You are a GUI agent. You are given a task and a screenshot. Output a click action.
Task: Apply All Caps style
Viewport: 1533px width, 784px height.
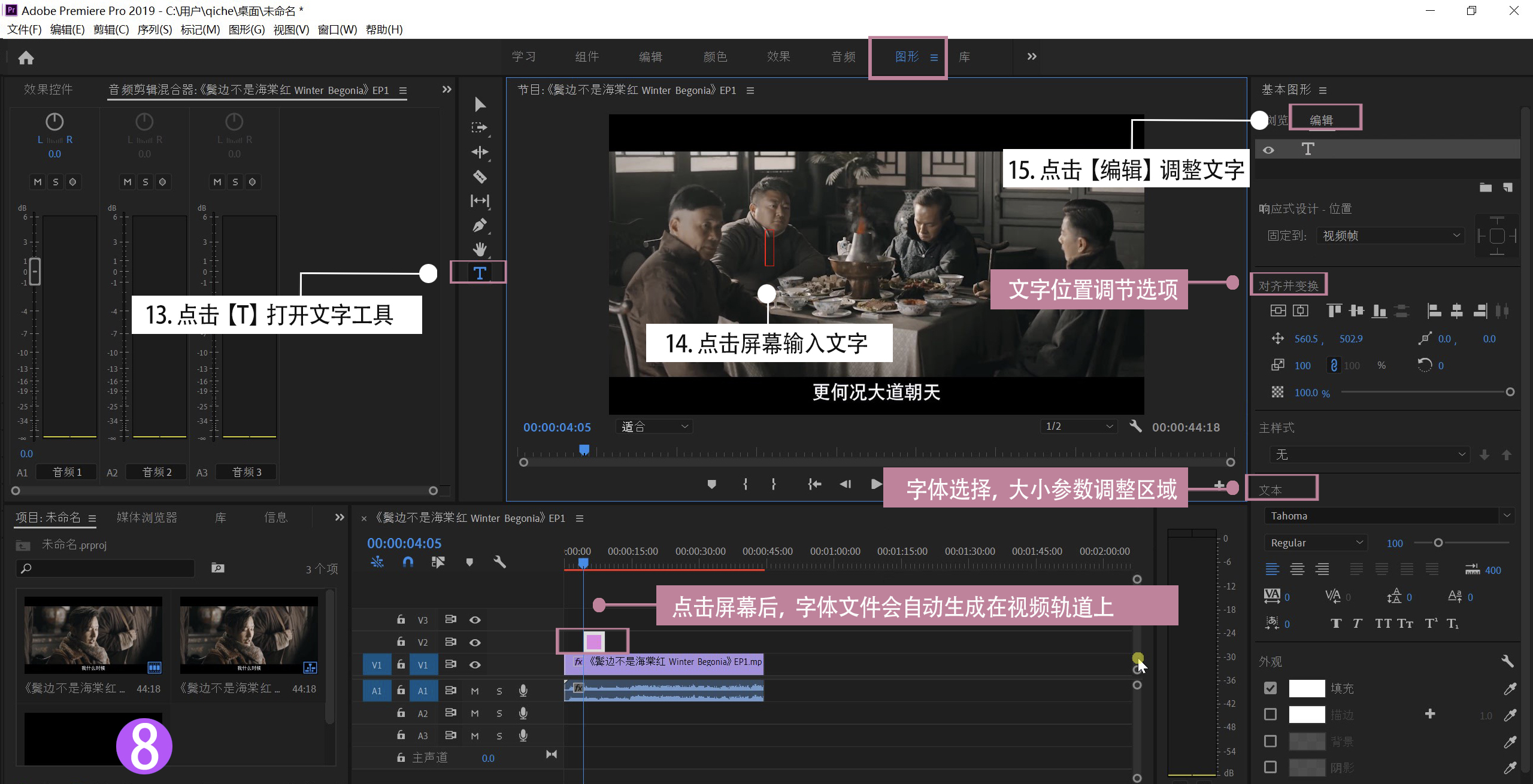(1383, 624)
